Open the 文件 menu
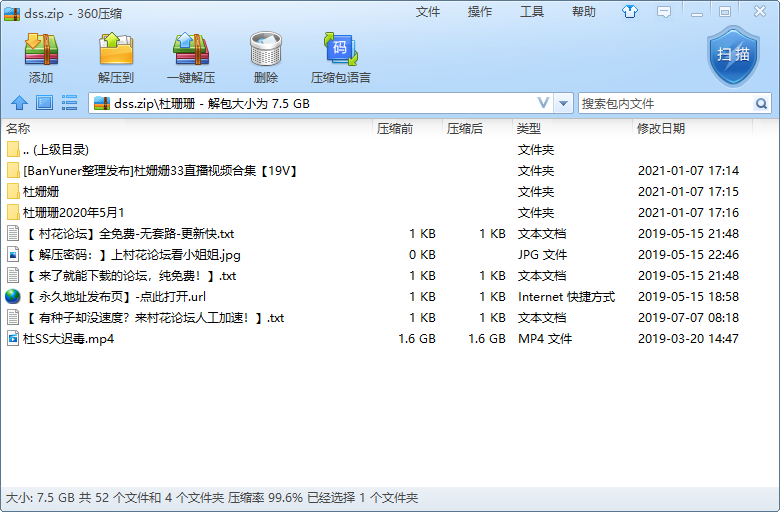The image size is (780, 512). 428,12
